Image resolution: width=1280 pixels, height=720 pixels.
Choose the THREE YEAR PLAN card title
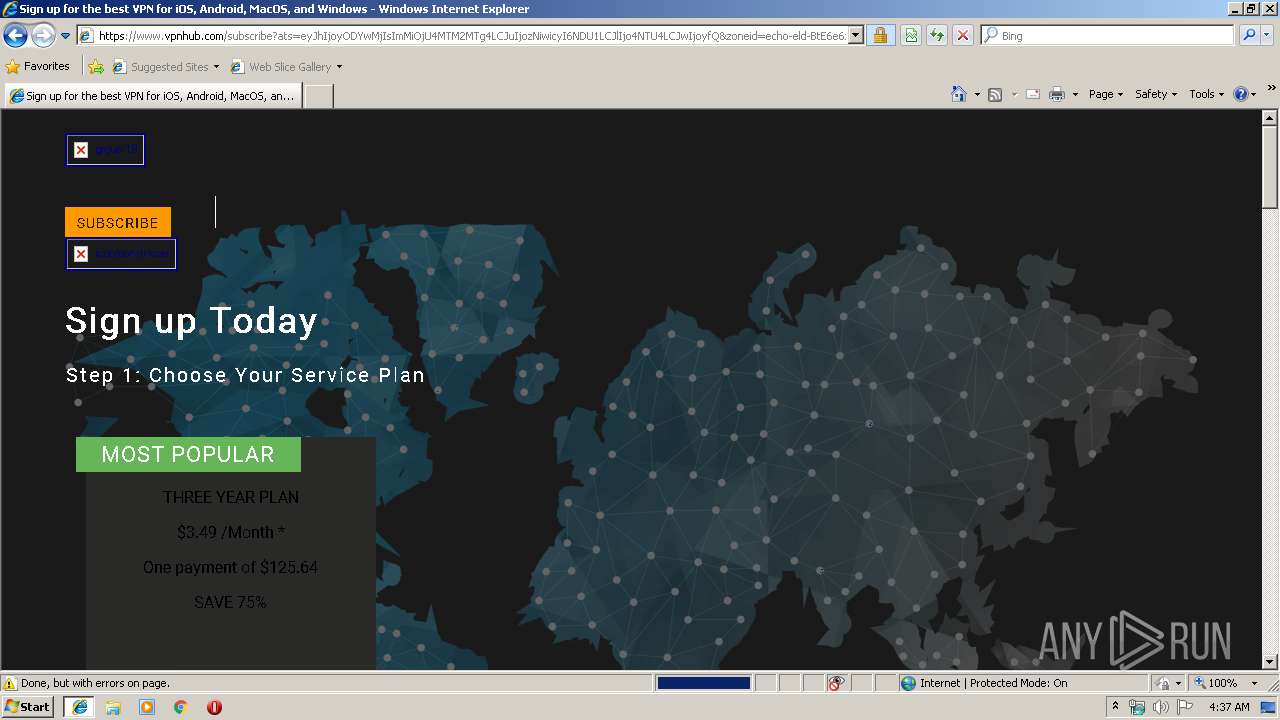pos(231,497)
